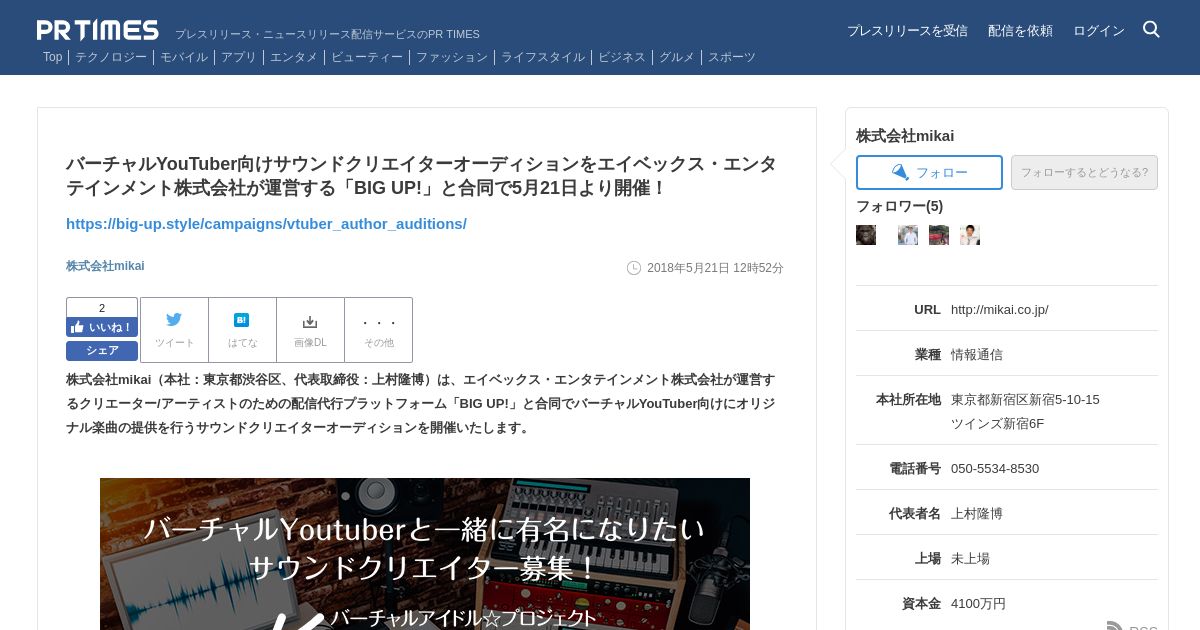Image resolution: width=1200 pixels, height=630 pixels.
Task: Open the second follower avatar
Action: (x=908, y=235)
